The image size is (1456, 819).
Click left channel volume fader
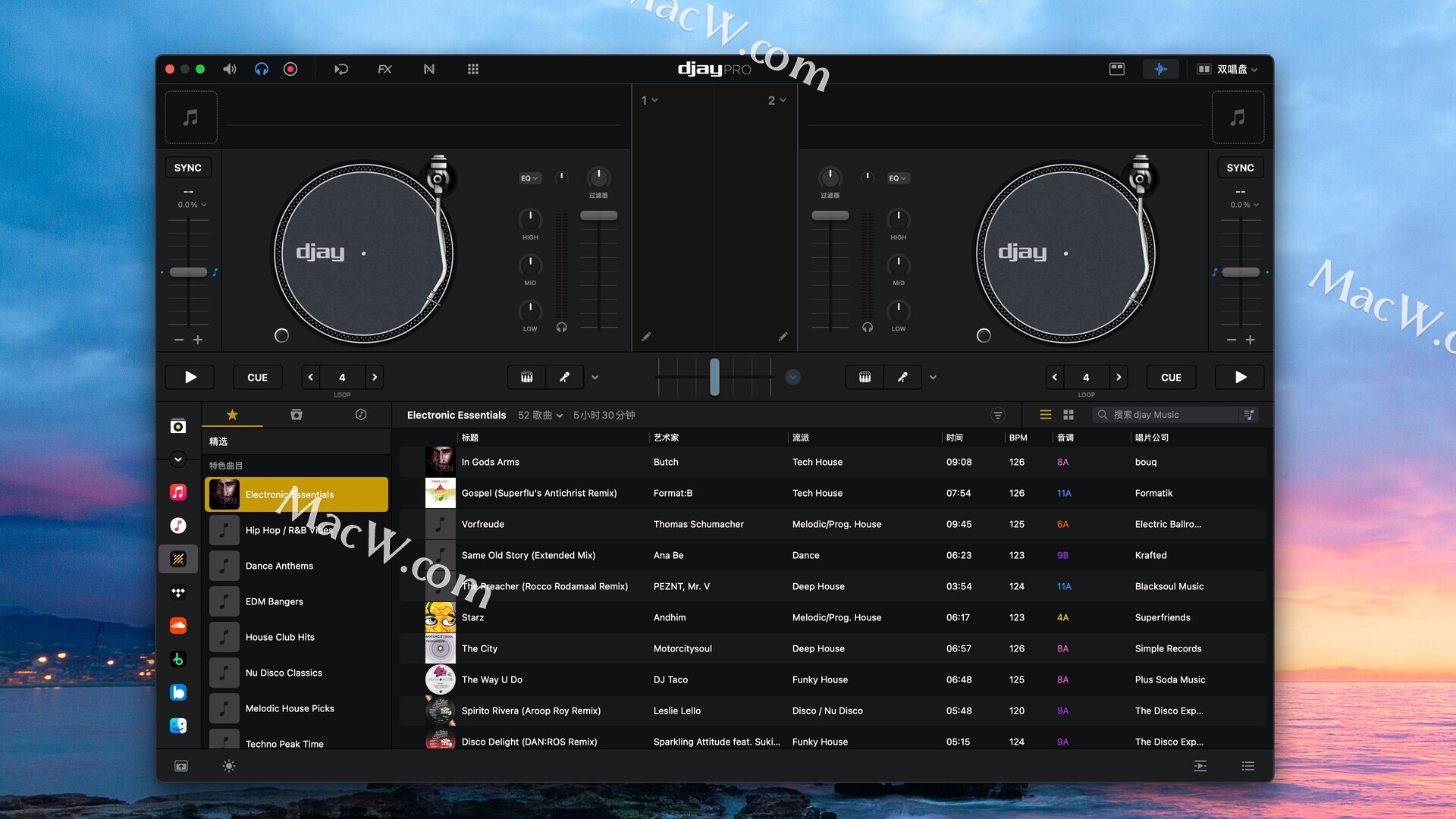tap(599, 216)
